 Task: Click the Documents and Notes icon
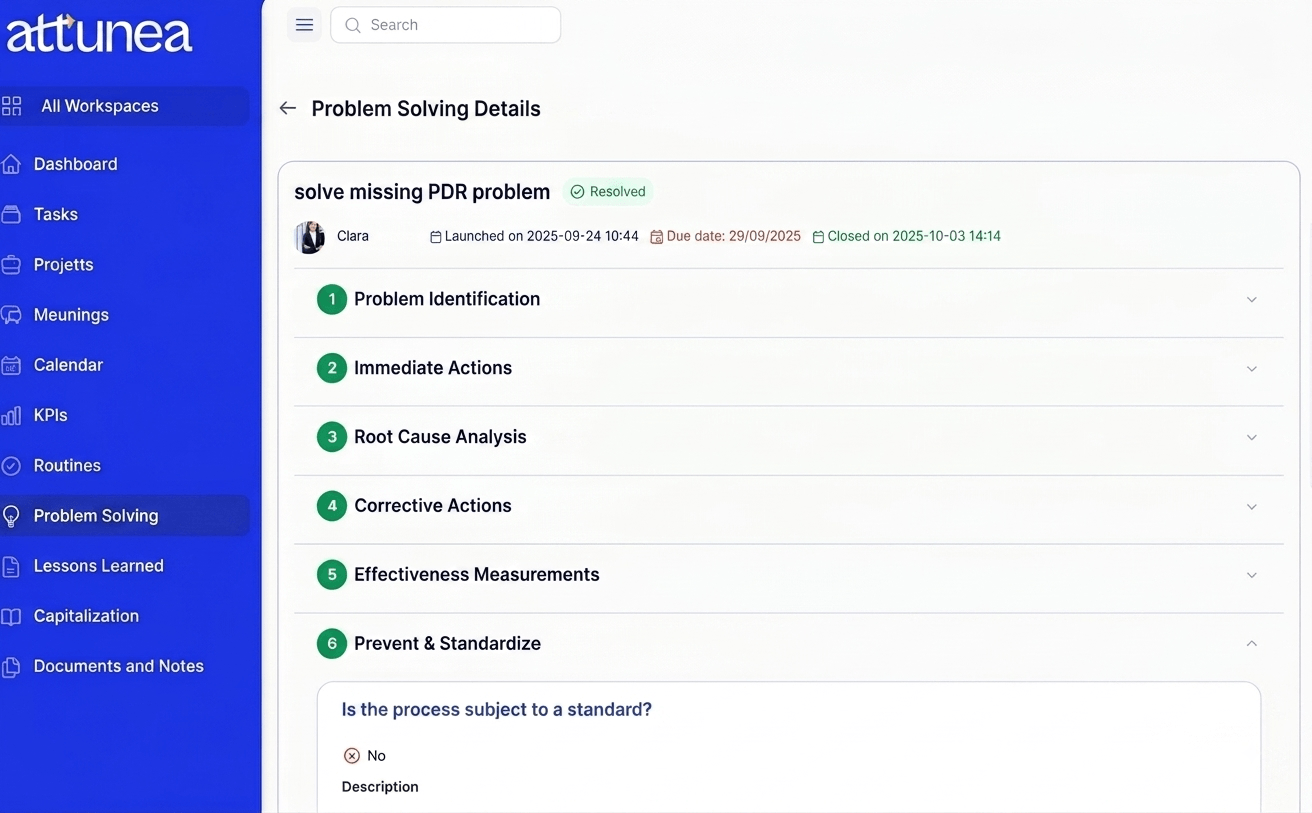(x=11, y=667)
